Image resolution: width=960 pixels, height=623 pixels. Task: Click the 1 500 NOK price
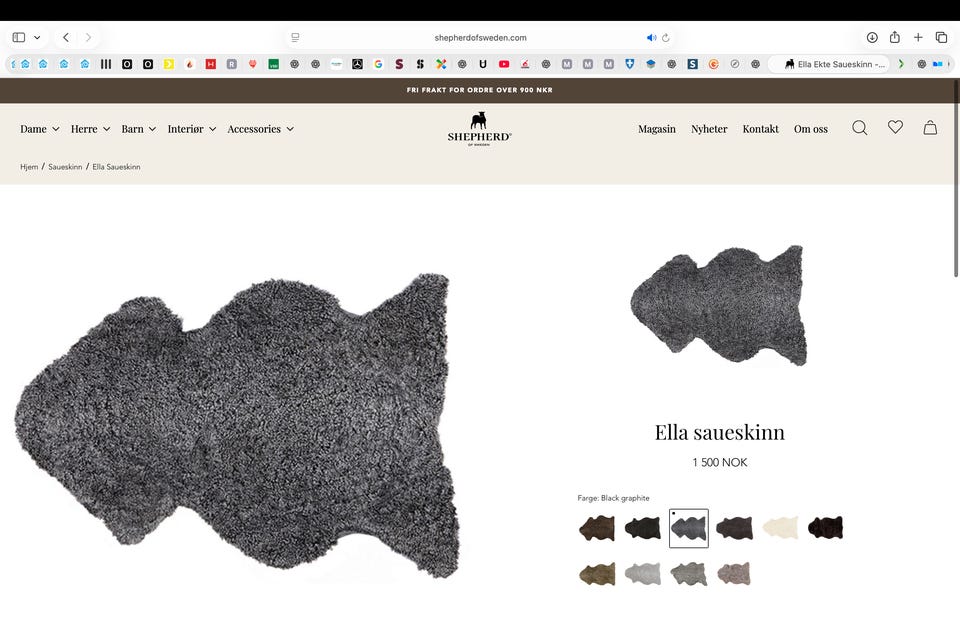coord(719,463)
